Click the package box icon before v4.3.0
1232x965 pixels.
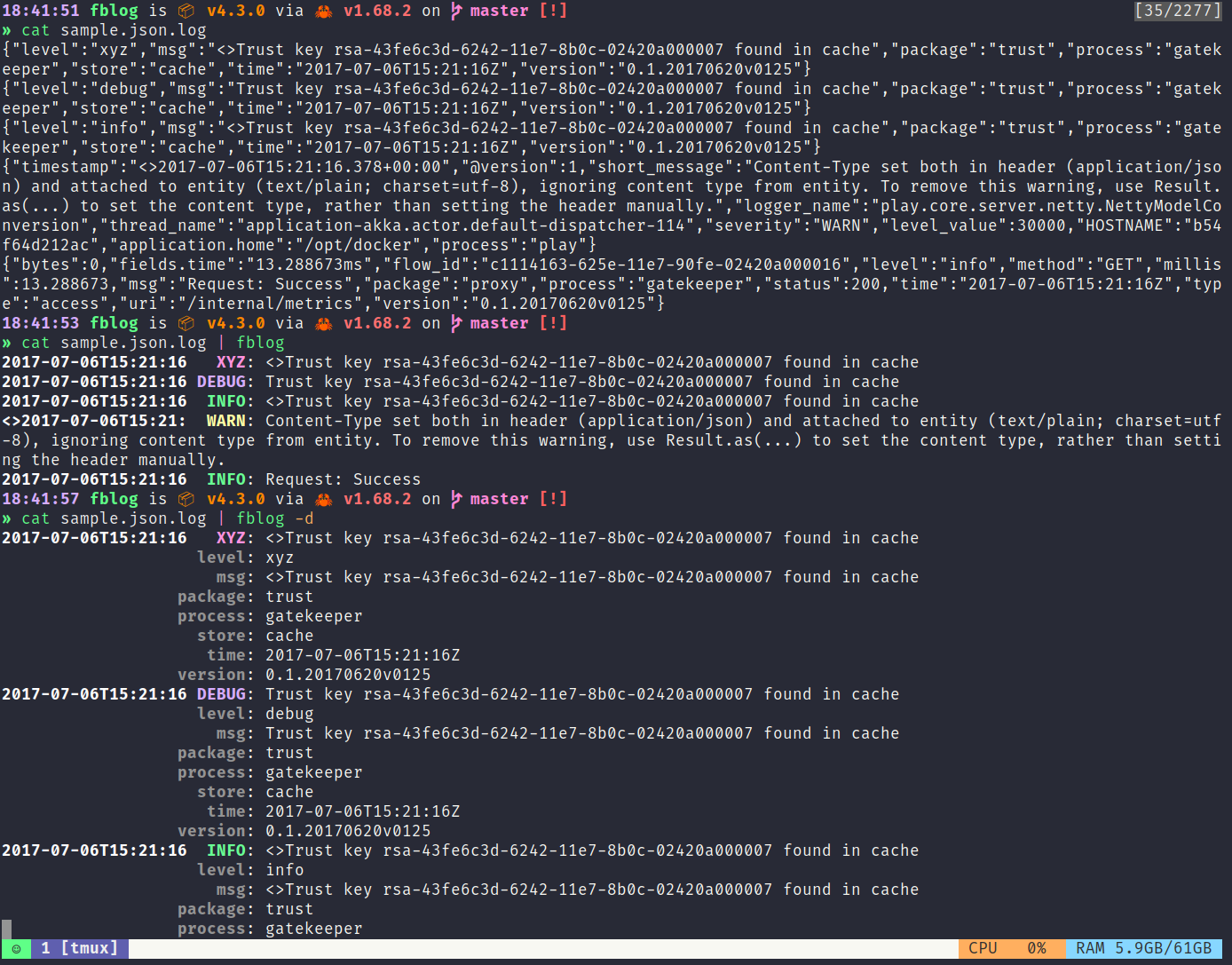coord(186,12)
